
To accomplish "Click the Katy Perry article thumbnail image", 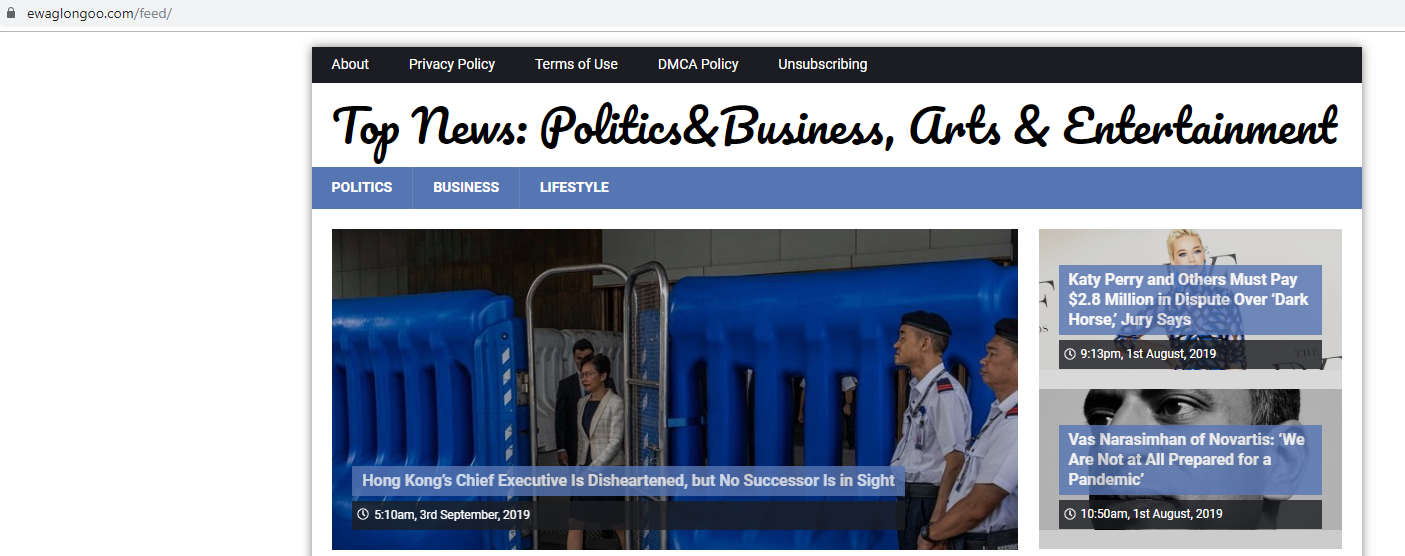I will [x=1190, y=300].
